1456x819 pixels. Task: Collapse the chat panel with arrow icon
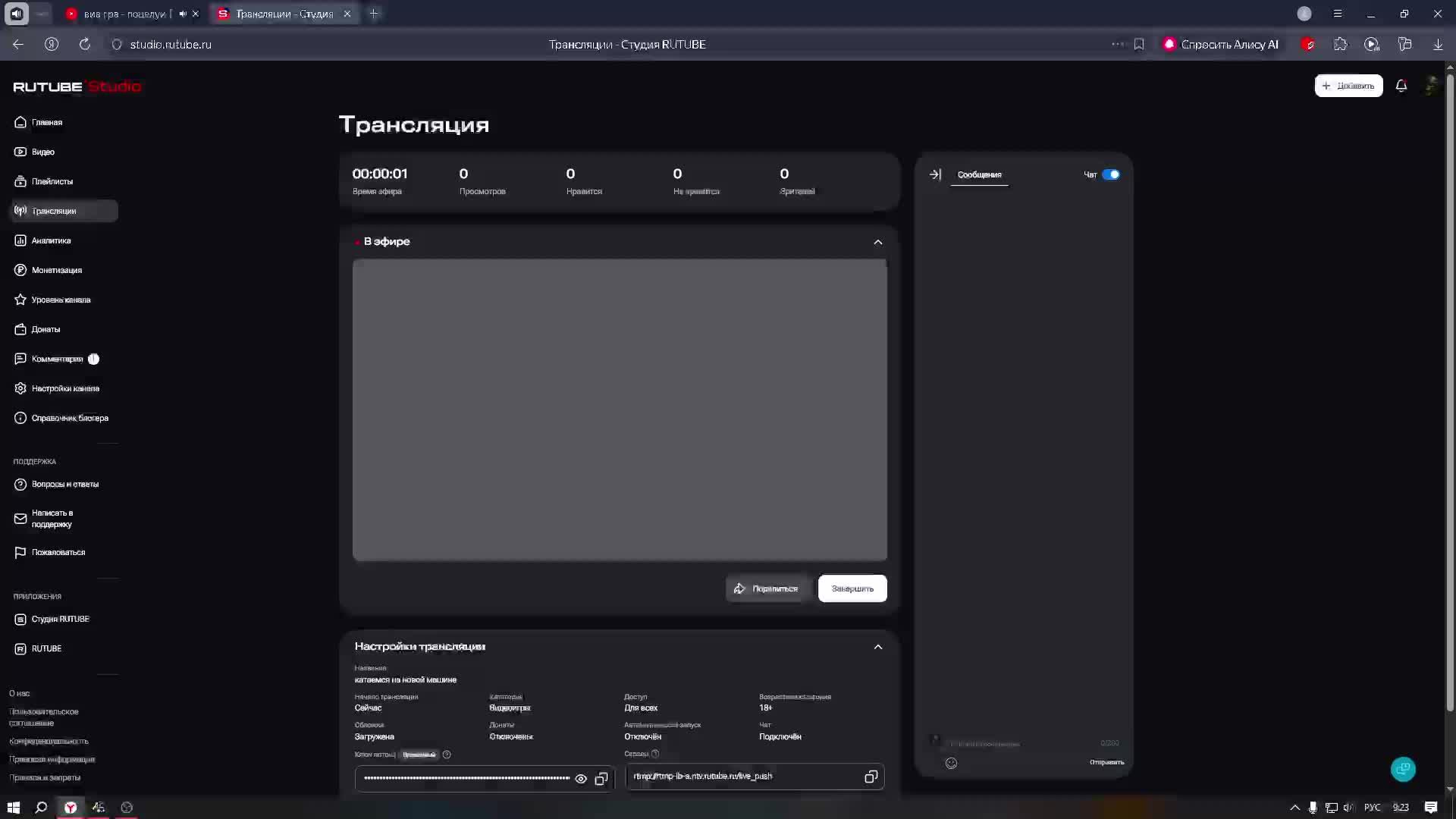click(935, 174)
